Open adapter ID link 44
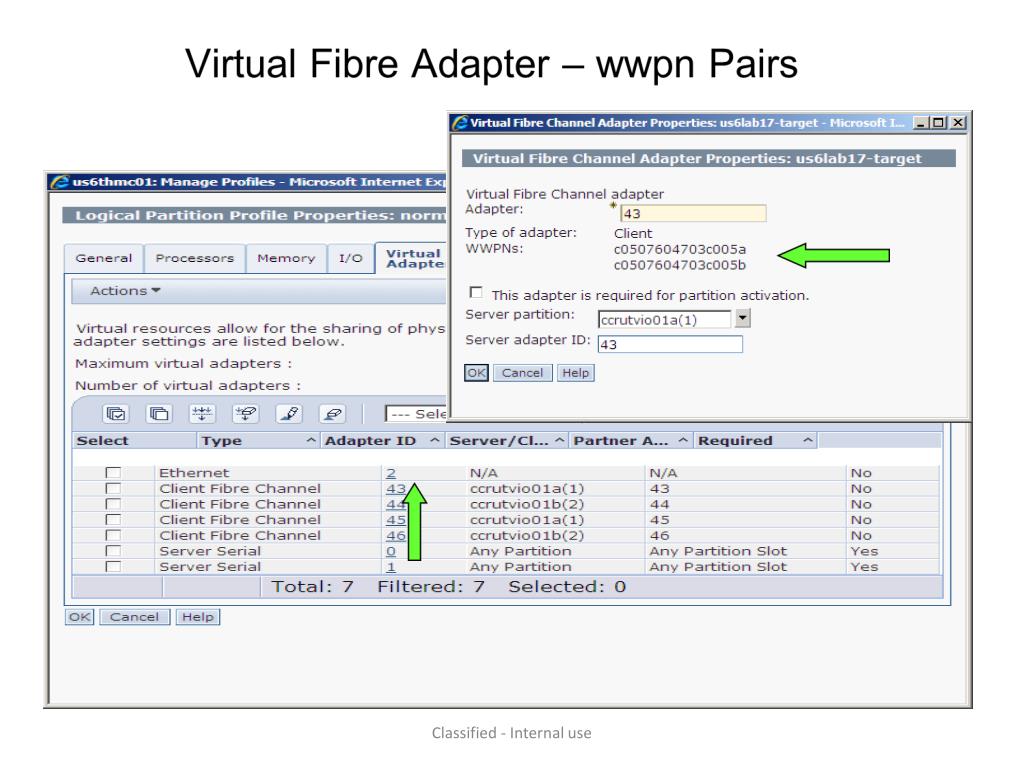This screenshot has height=768, width=1024. (396, 504)
